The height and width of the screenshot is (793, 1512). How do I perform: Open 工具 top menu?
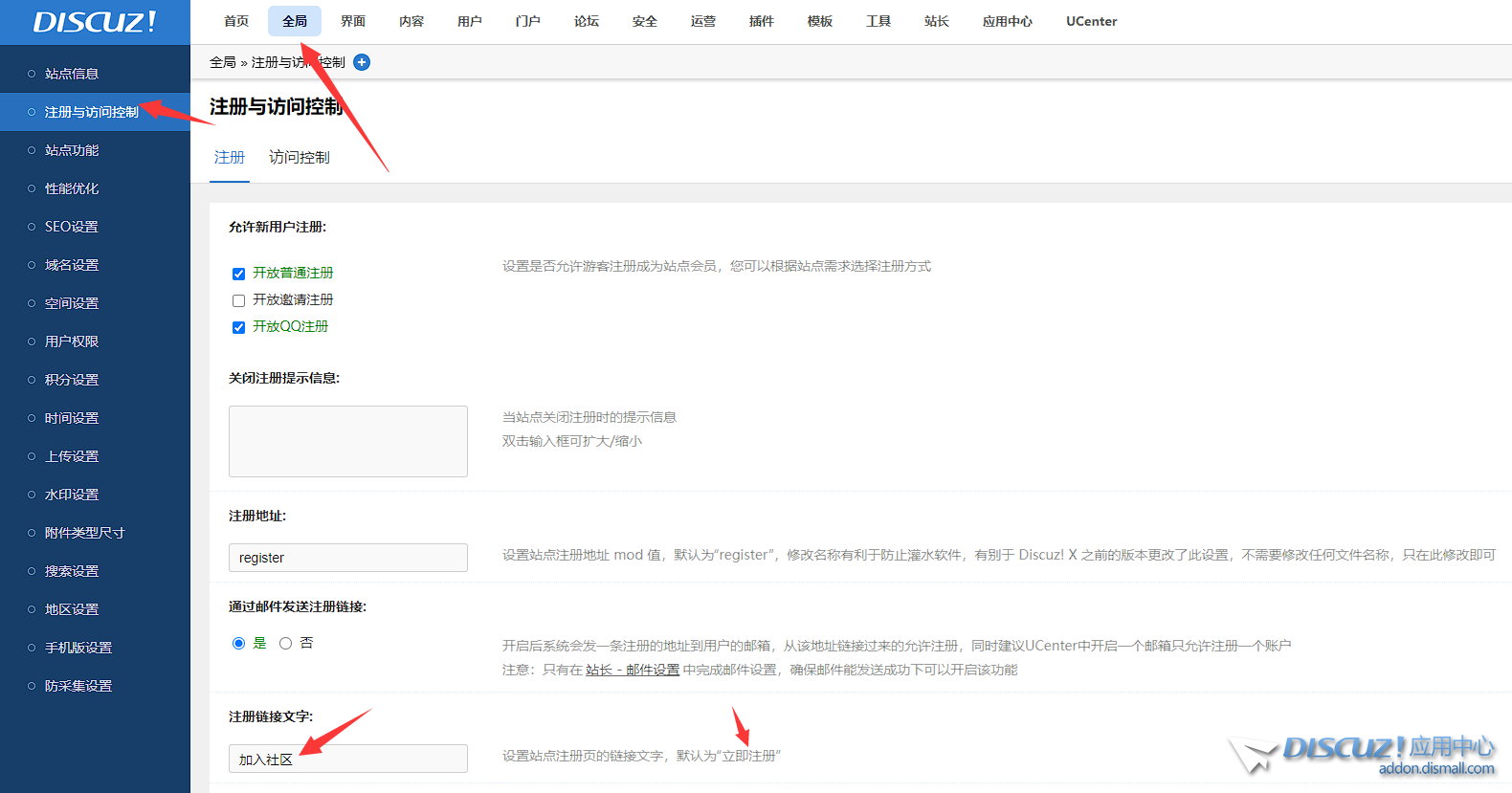pos(878,21)
